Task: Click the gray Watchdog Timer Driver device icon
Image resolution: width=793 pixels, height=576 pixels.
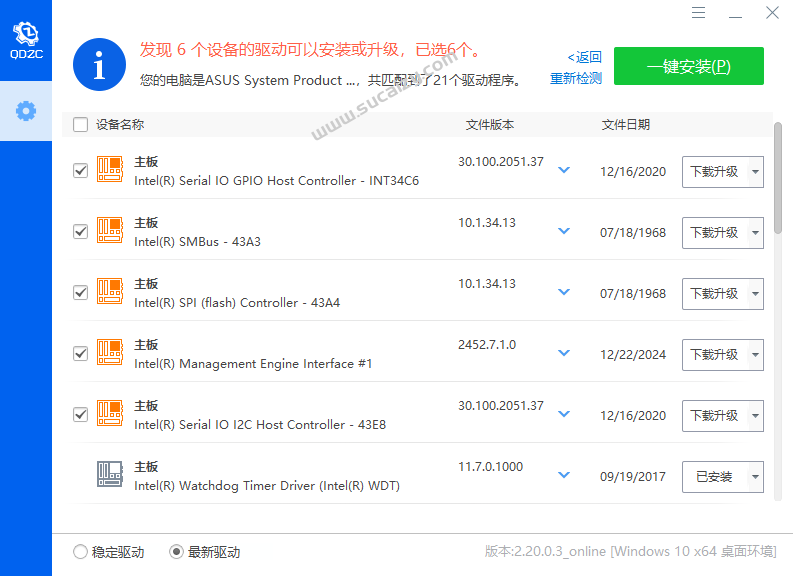Action: [109, 476]
